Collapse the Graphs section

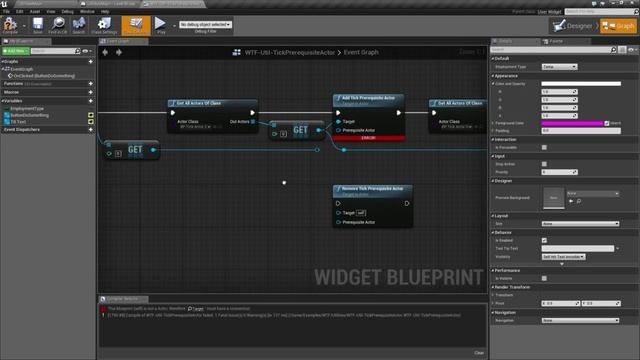click(x=2, y=62)
